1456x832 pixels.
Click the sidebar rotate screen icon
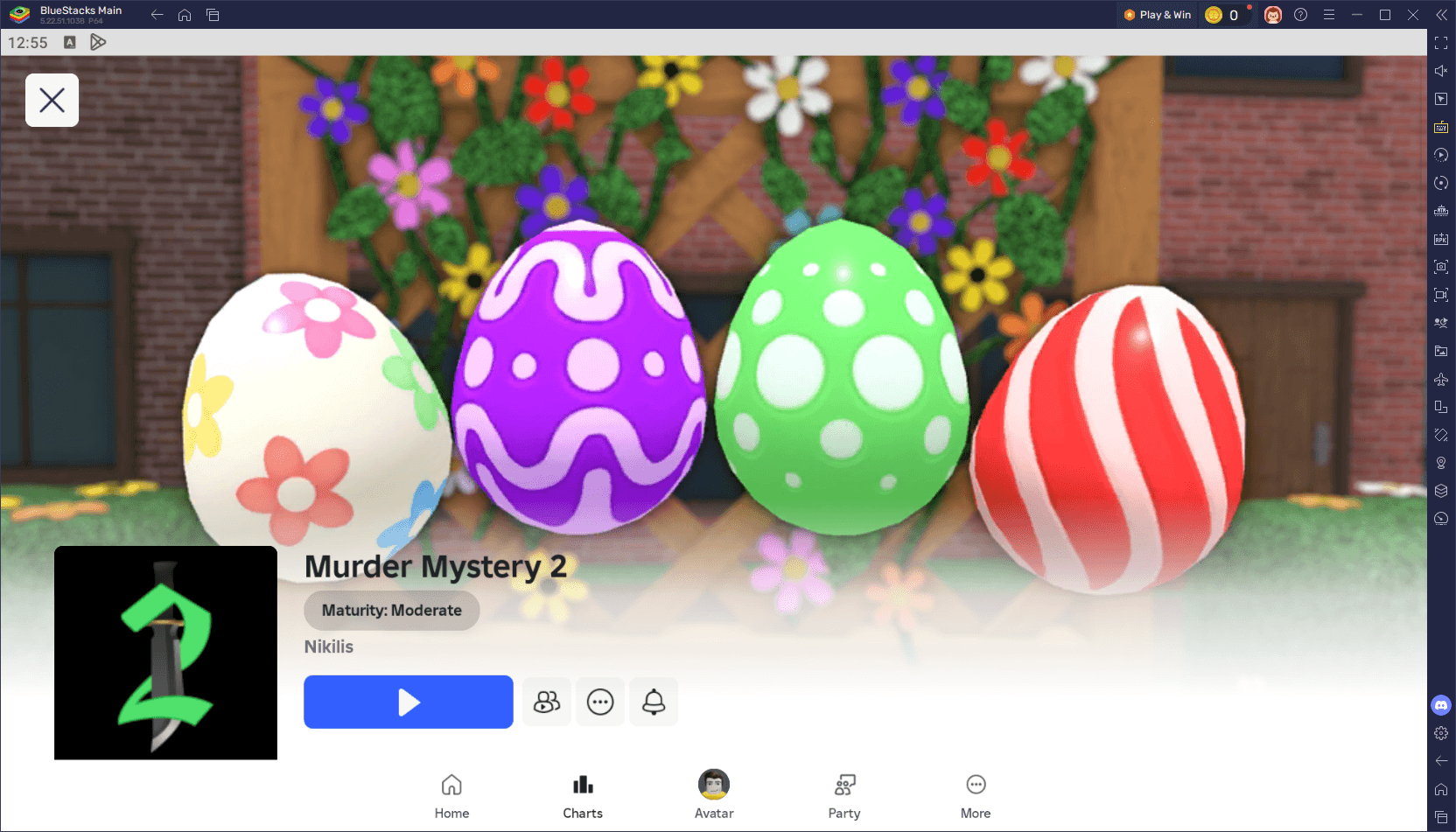click(x=1441, y=183)
